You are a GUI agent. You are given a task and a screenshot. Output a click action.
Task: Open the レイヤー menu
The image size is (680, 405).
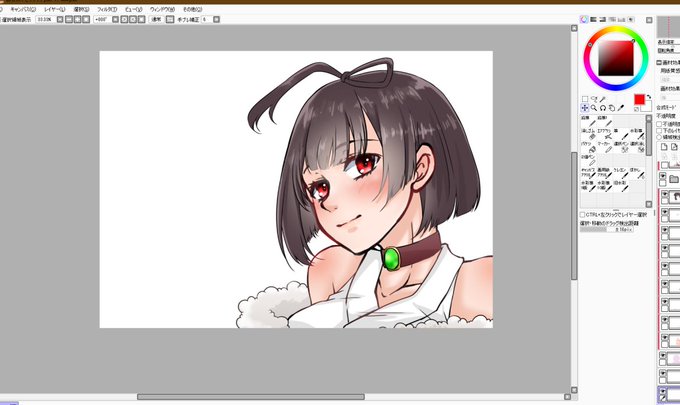(54, 9)
